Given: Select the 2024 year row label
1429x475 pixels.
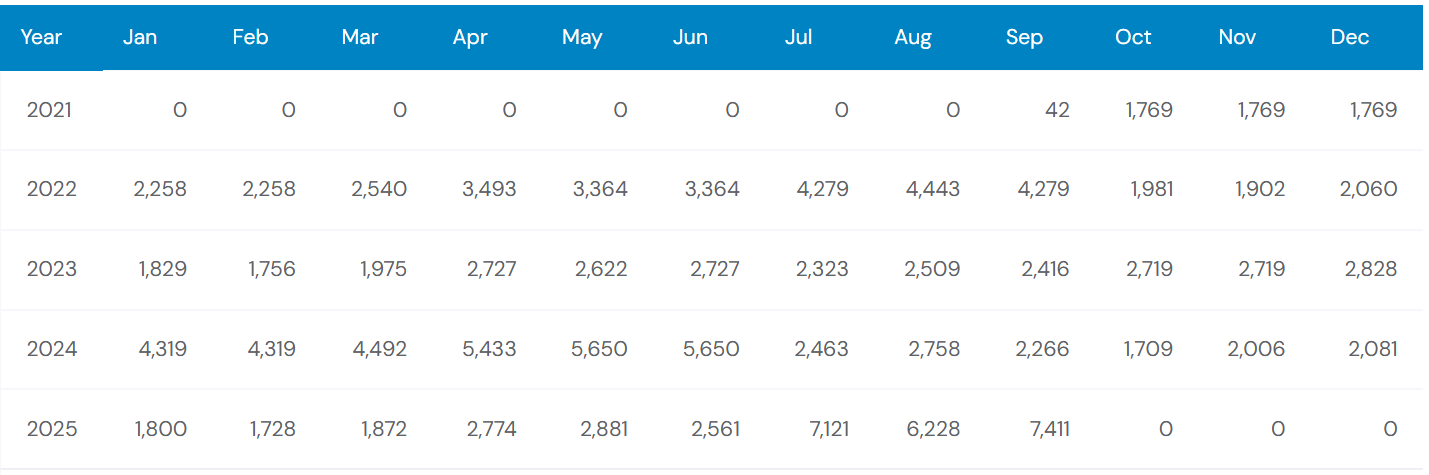Looking at the screenshot, I should pos(51,349).
